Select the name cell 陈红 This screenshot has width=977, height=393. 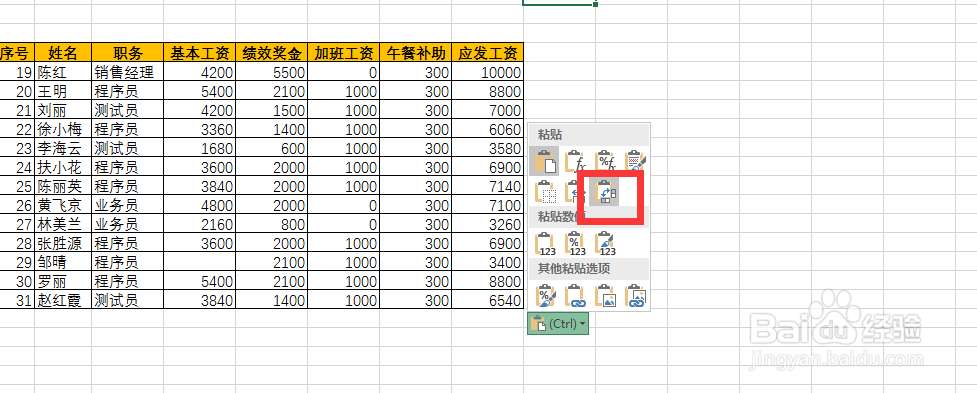[x=63, y=72]
